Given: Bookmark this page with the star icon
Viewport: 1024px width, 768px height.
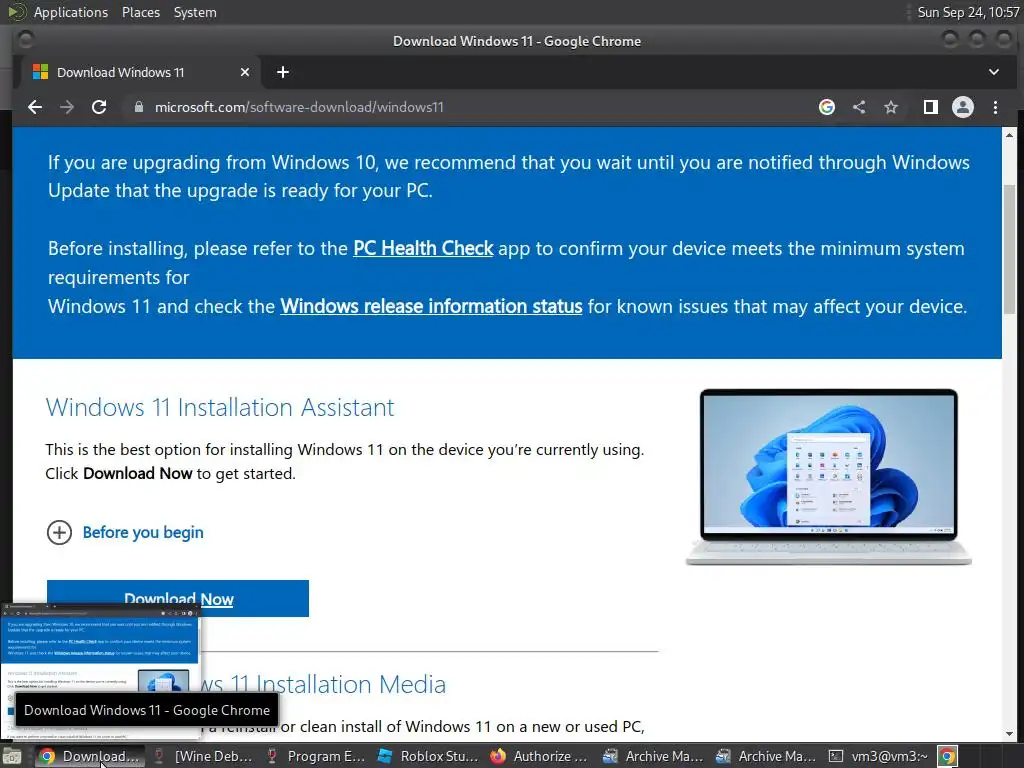Looking at the screenshot, I should (891, 107).
